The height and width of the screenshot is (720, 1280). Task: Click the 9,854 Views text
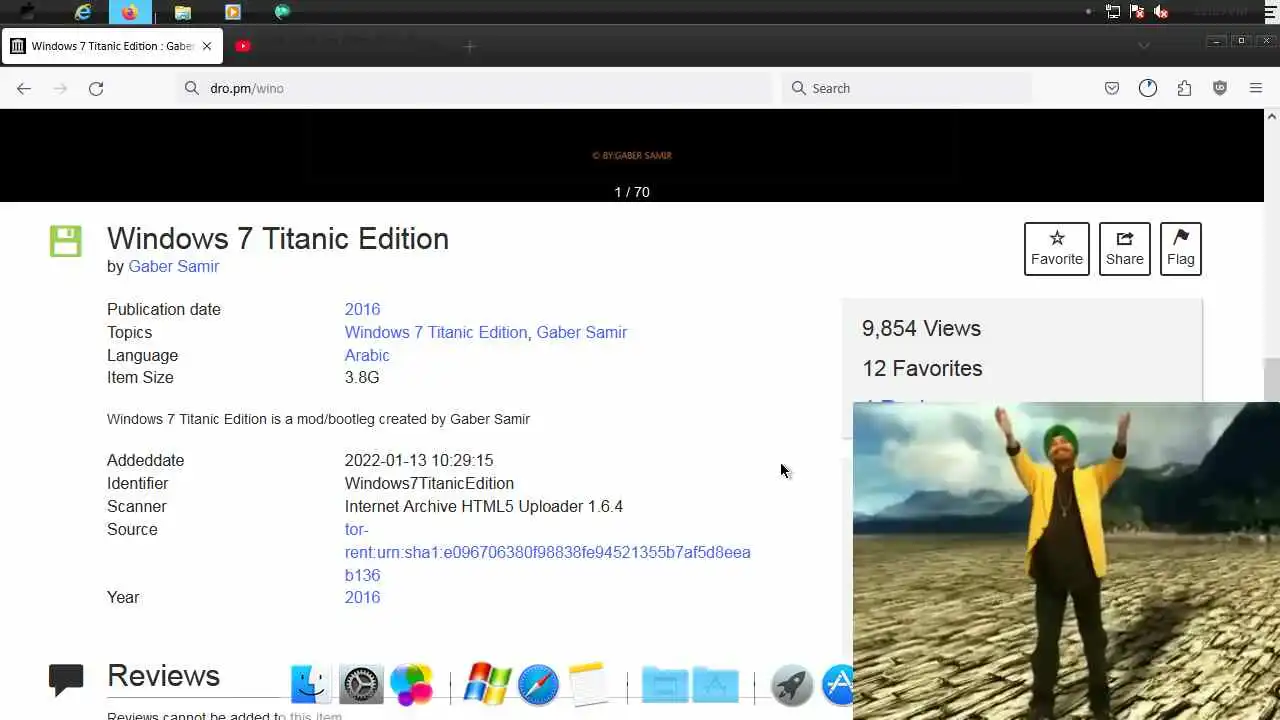point(921,328)
